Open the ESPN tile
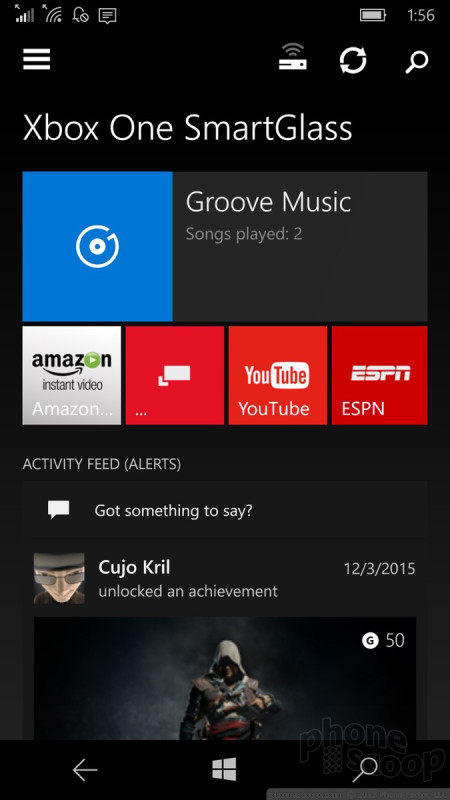Screen dimensions: 450x800 click(380, 375)
